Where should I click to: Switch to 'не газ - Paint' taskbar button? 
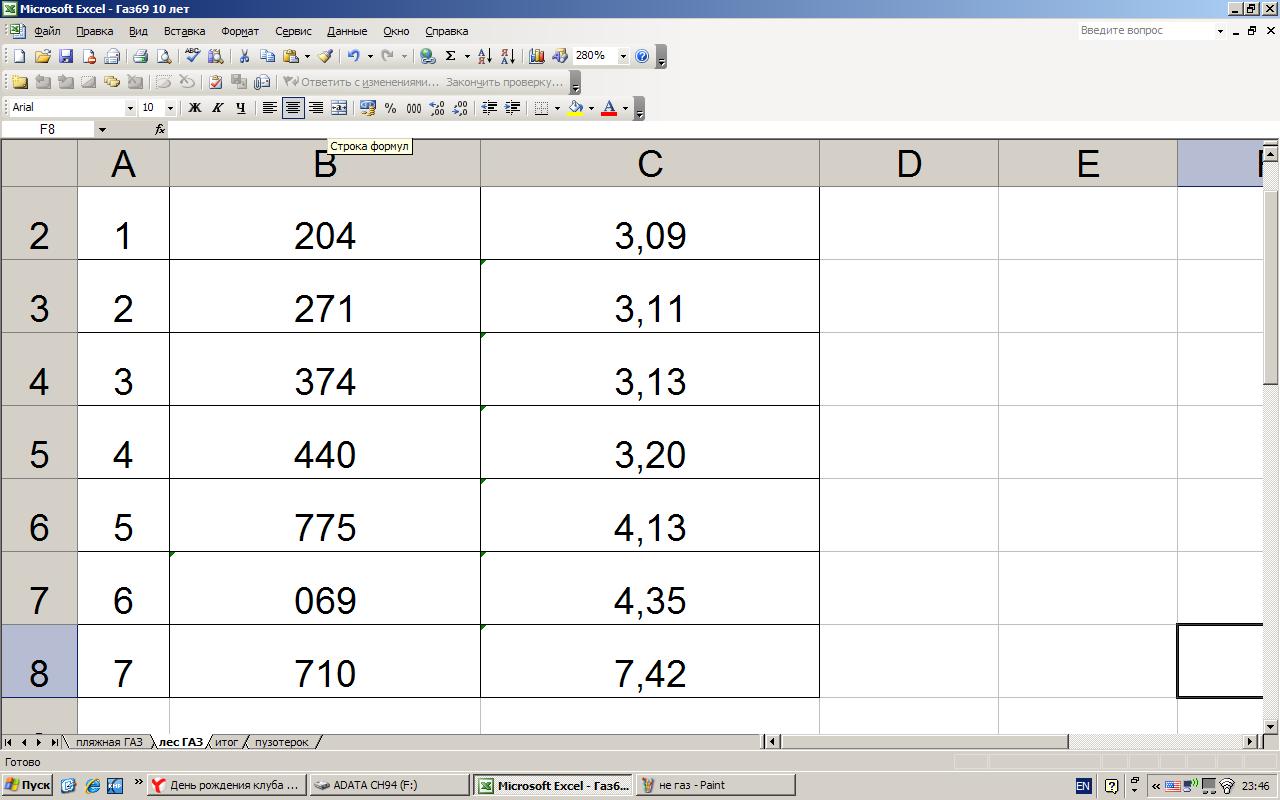pos(716,785)
